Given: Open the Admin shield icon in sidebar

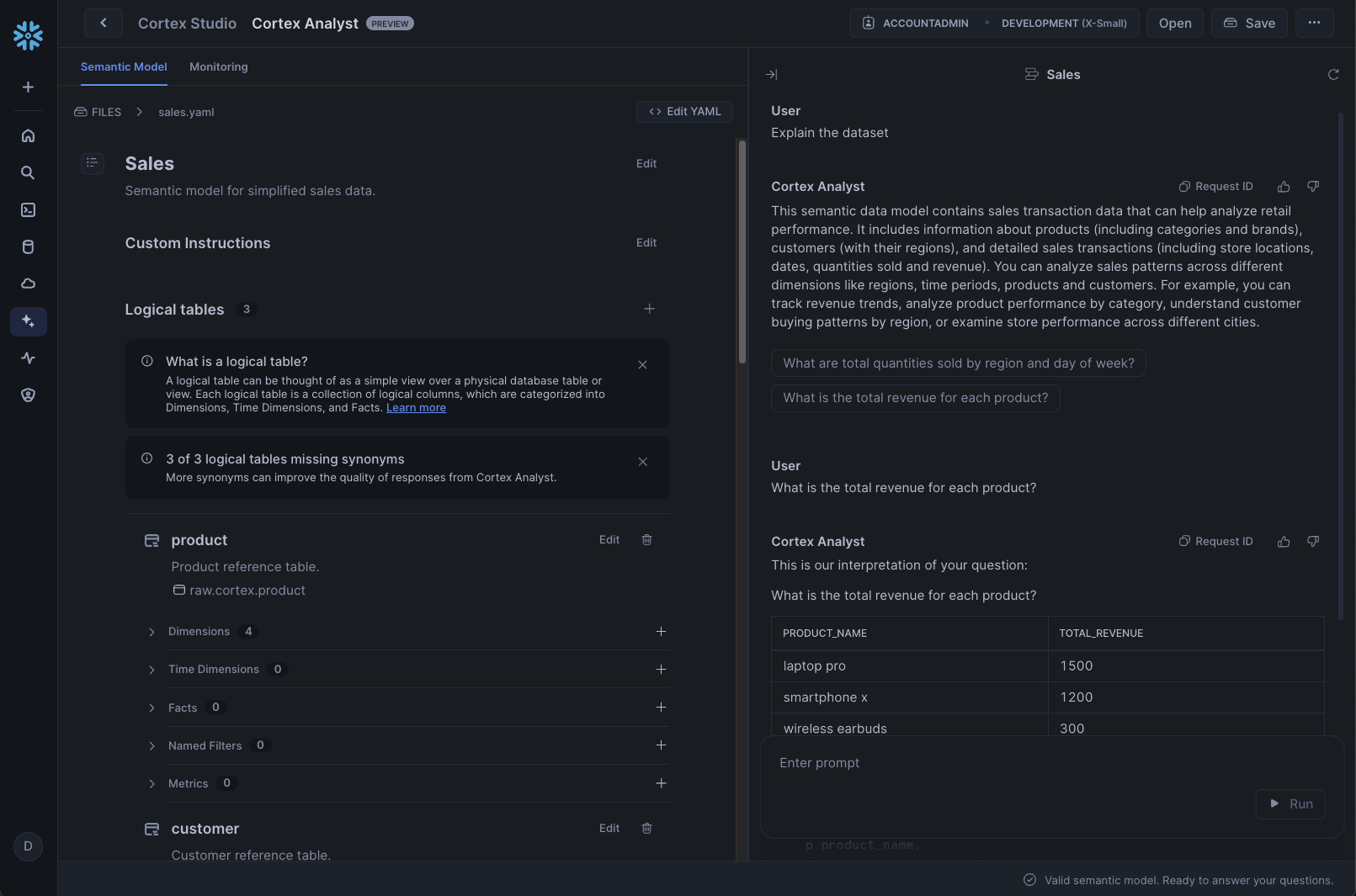Looking at the screenshot, I should pos(28,395).
